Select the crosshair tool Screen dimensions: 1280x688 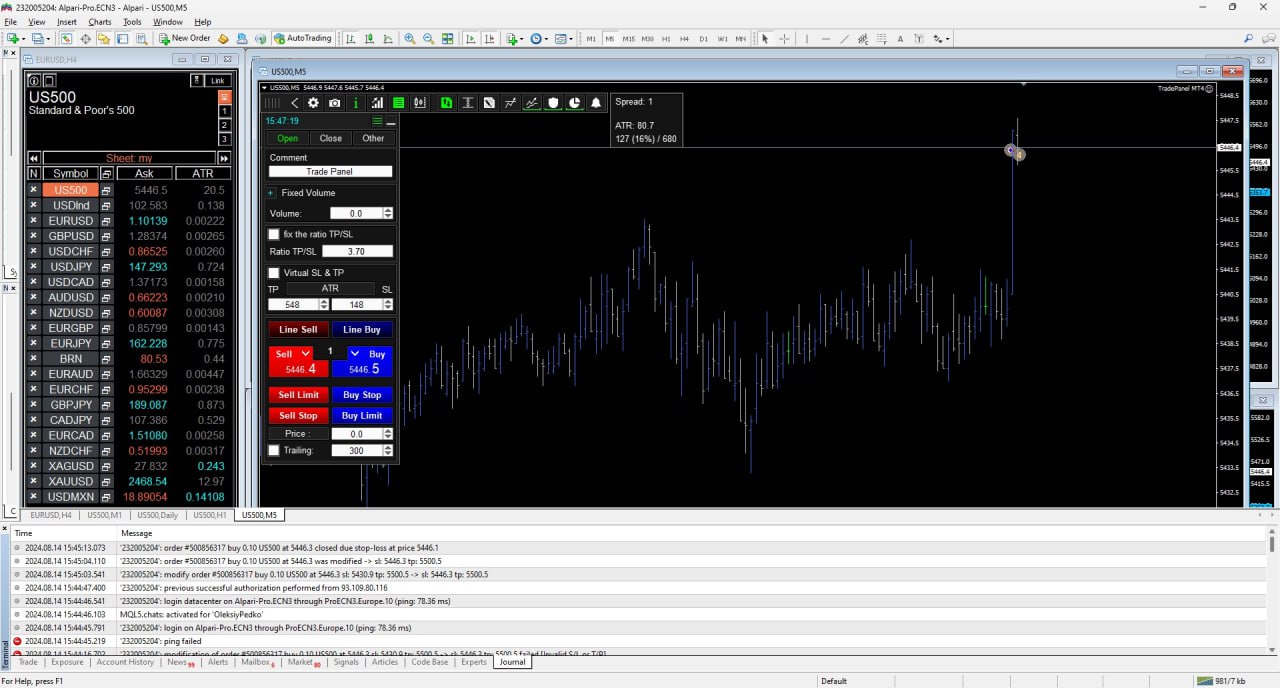pyautogui.click(x=785, y=38)
